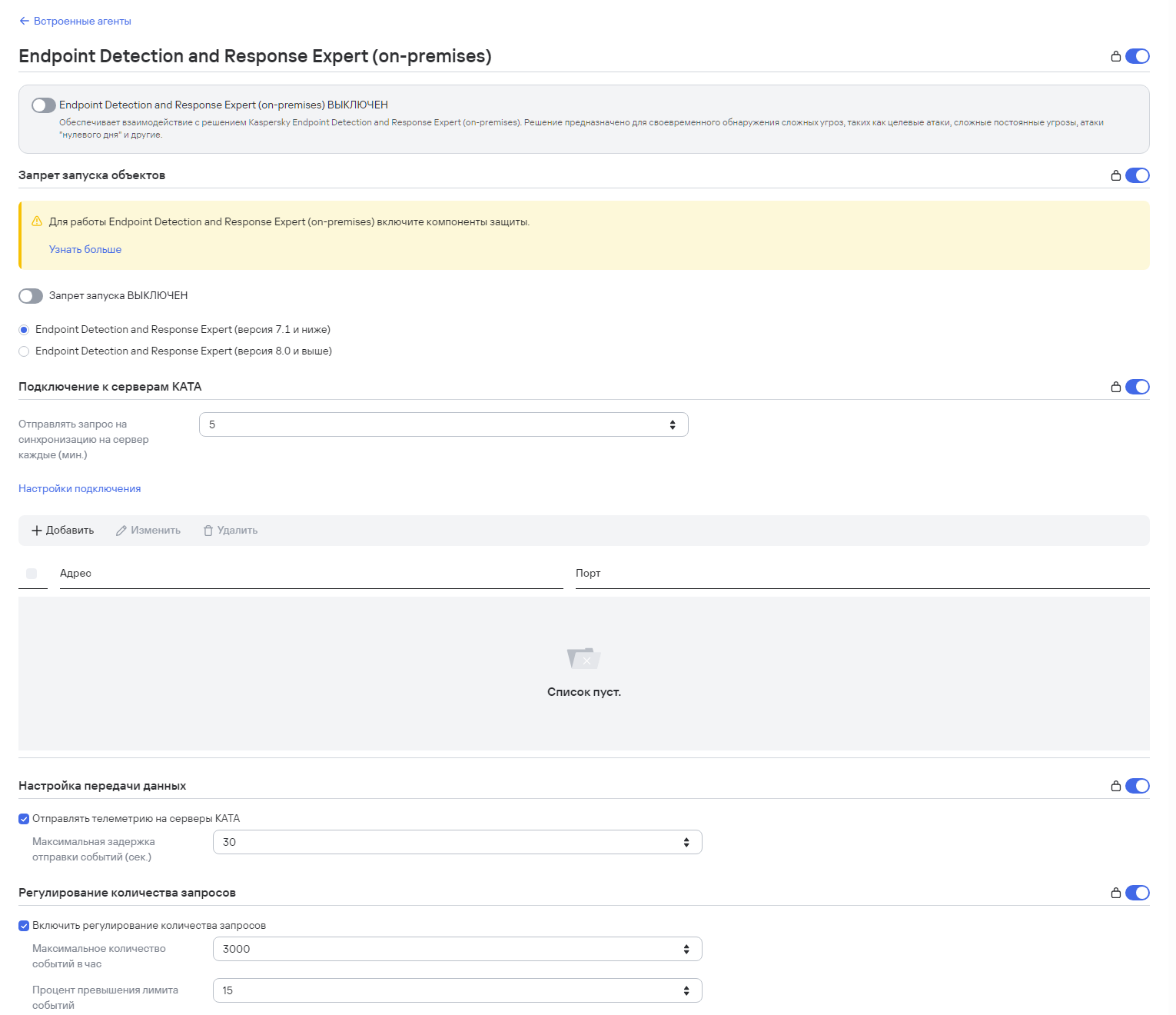Viewport: 1176px width, 1015px height.
Task: Toggle the policy lock switch for the page title
Action: pyautogui.click(x=1138, y=56)
